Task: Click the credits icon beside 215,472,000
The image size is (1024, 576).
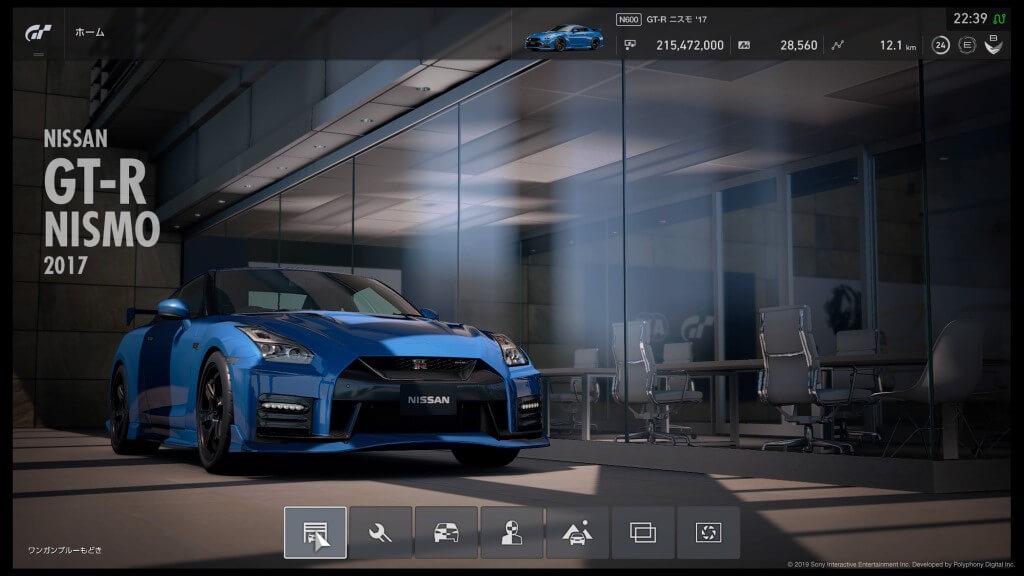Action: [630, 45]
